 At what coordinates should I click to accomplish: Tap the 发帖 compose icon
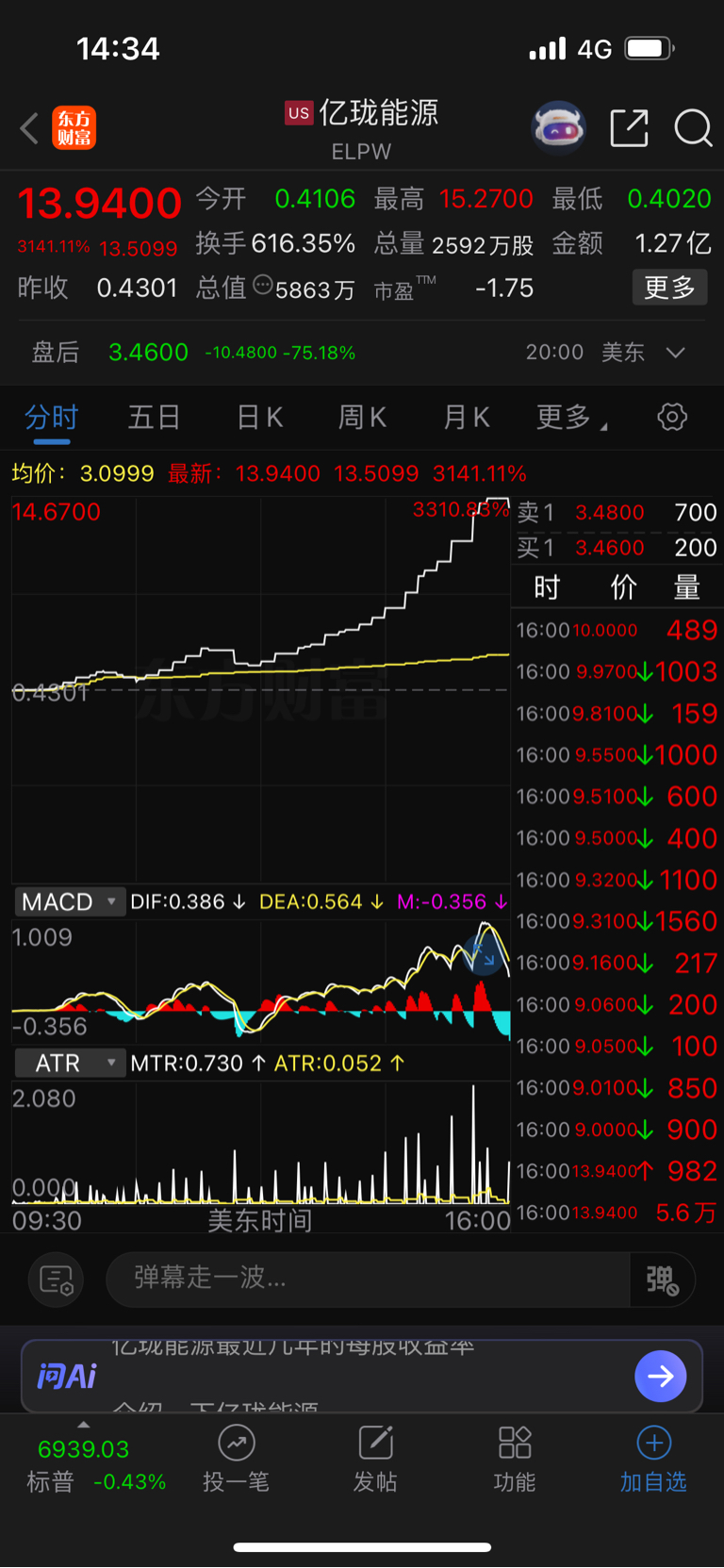tap(375, 1443)
